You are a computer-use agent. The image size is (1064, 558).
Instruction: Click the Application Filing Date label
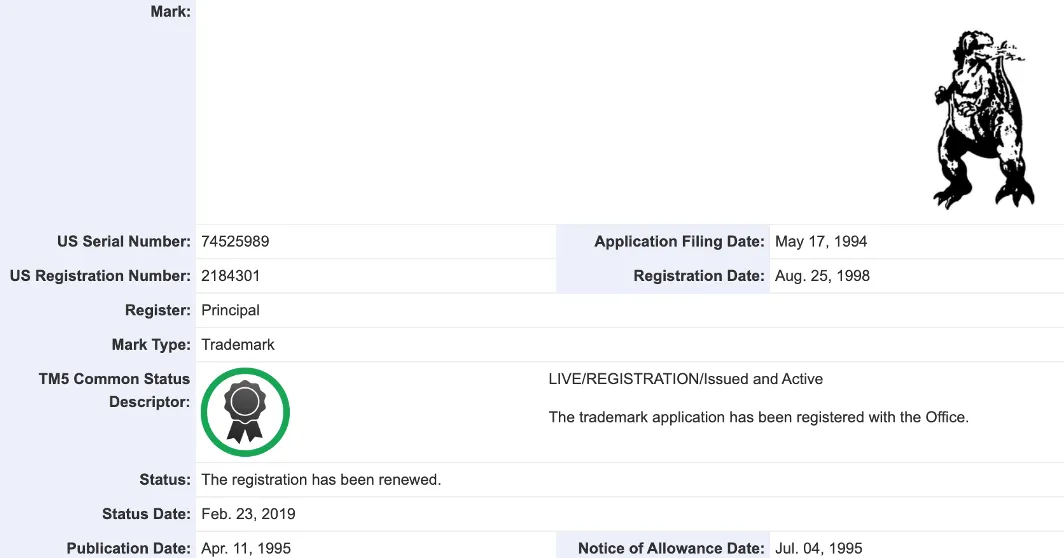tap(679, 242)
